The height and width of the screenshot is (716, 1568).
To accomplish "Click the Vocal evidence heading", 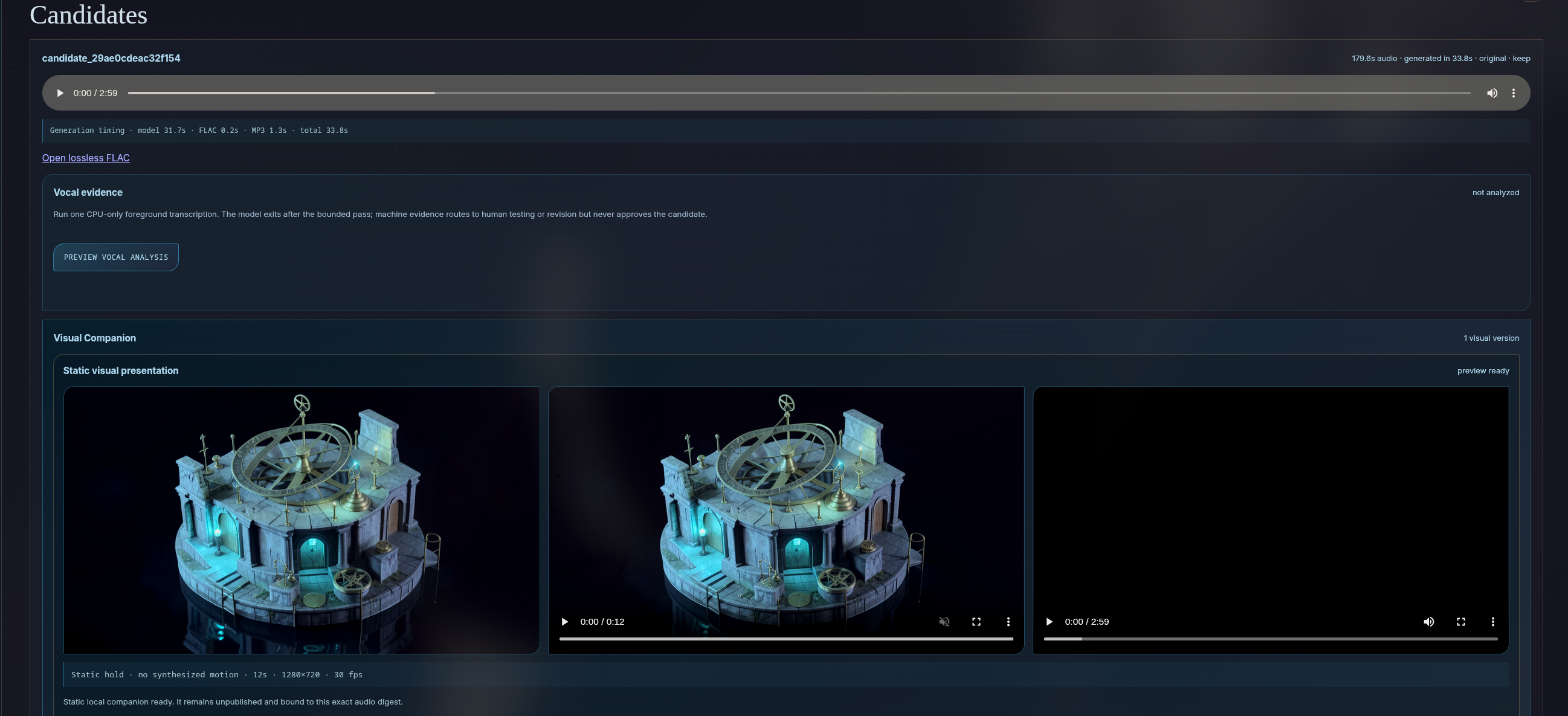I will point(88,192).
